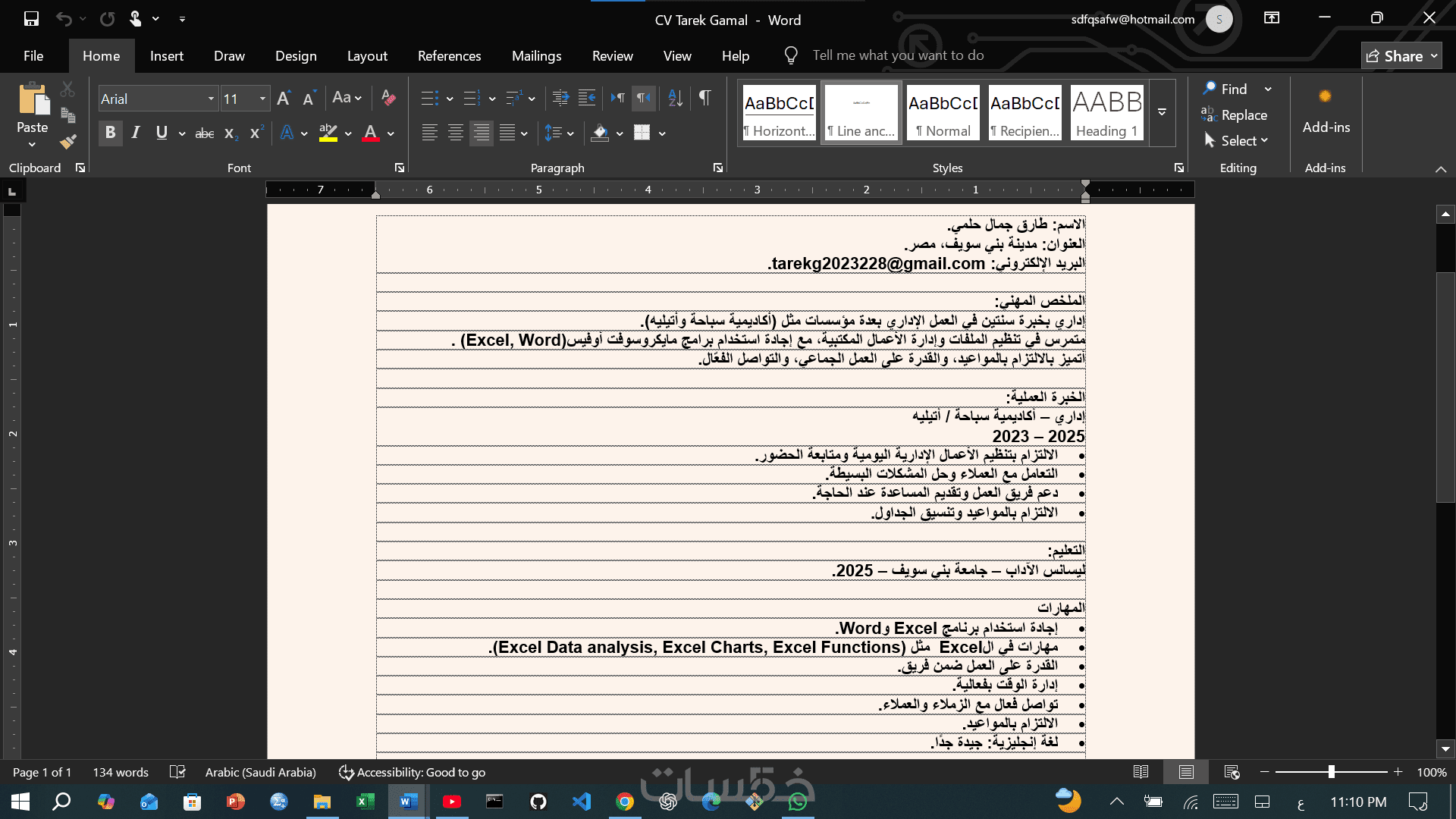Open the Arial font name dropdown
This screenshot has height=819, width=1456.
pyautogui.click(x=211, y=99)
